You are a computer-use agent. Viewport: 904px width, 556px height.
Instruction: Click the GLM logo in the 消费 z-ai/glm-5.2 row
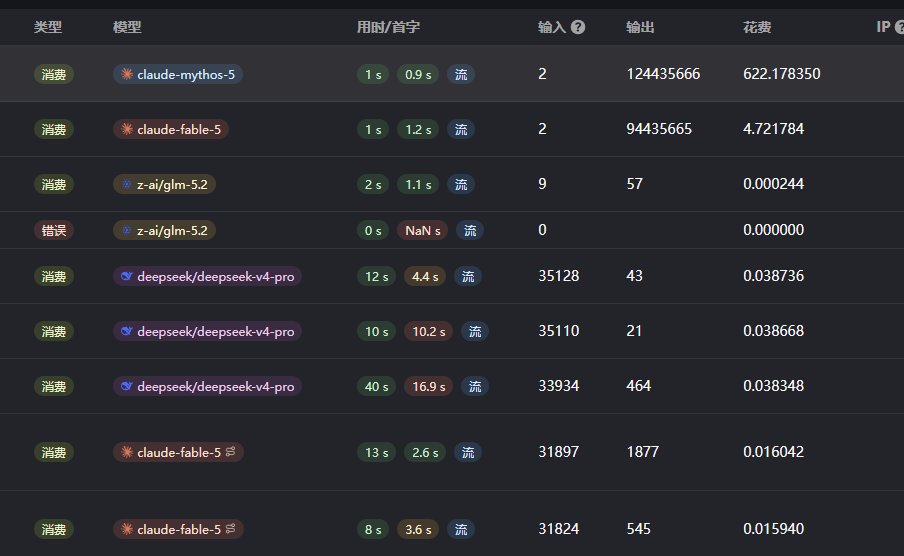click(x=127, y=185)
